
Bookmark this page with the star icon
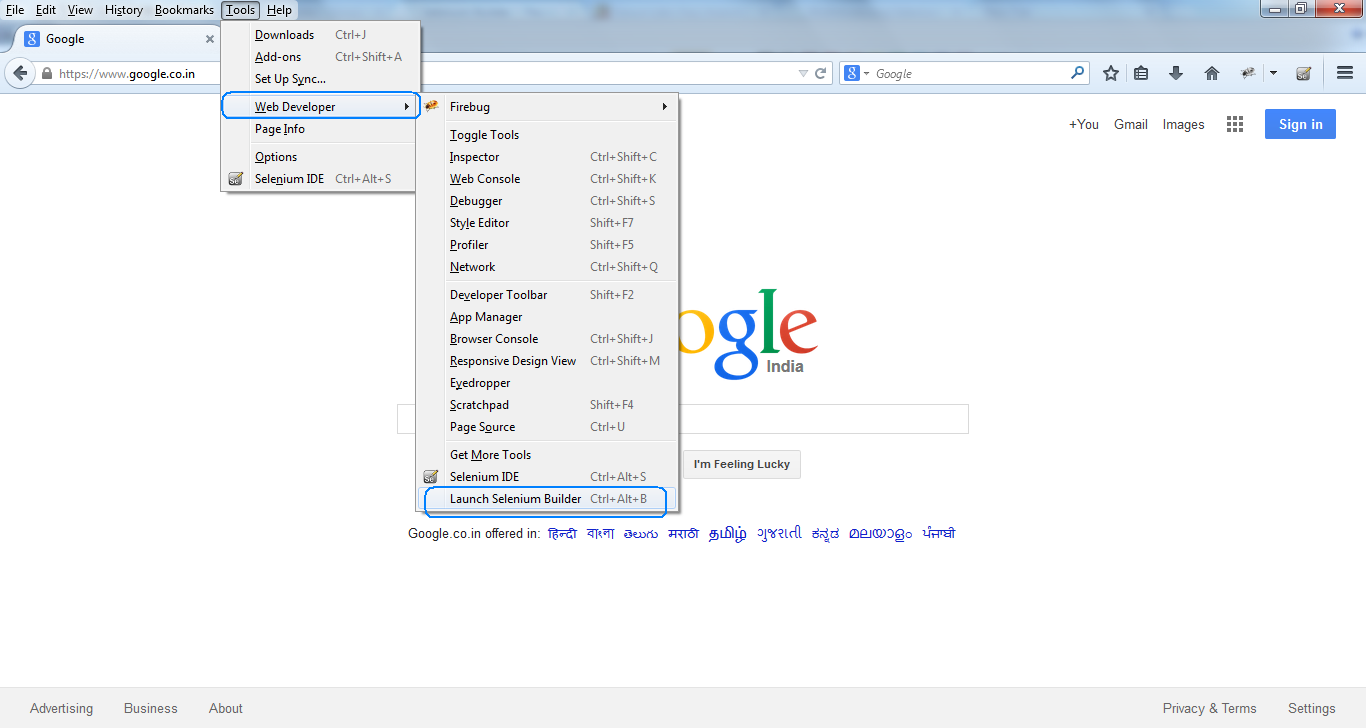pos(1110,72)
